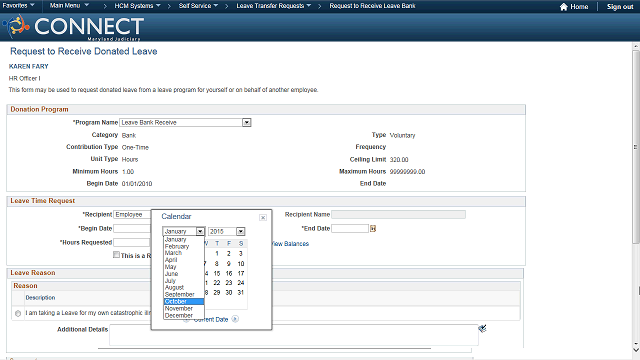Image resolution: width=640 pixels, height=360 pixels.
Task: Close the Calendar popup
Action: click(x=263, y=218)
